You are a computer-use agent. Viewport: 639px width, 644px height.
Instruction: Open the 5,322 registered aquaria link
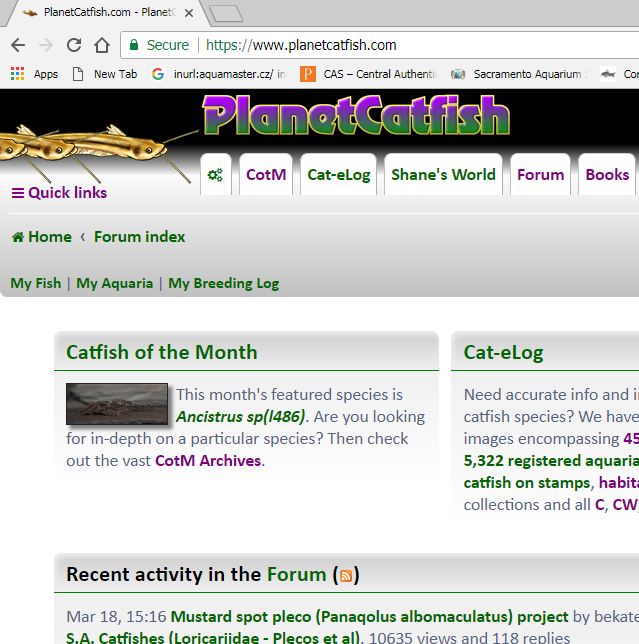click(x=551, y=461)
